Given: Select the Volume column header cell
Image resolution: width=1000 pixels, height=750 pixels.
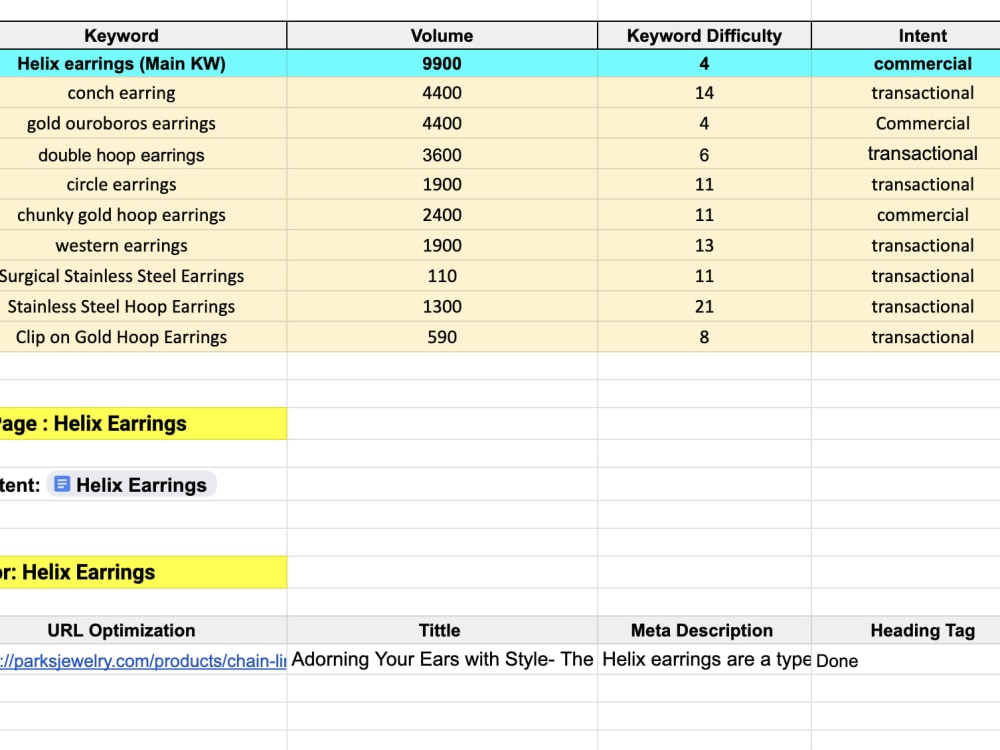Looking at the screenshot, I should tap(442, 36).
